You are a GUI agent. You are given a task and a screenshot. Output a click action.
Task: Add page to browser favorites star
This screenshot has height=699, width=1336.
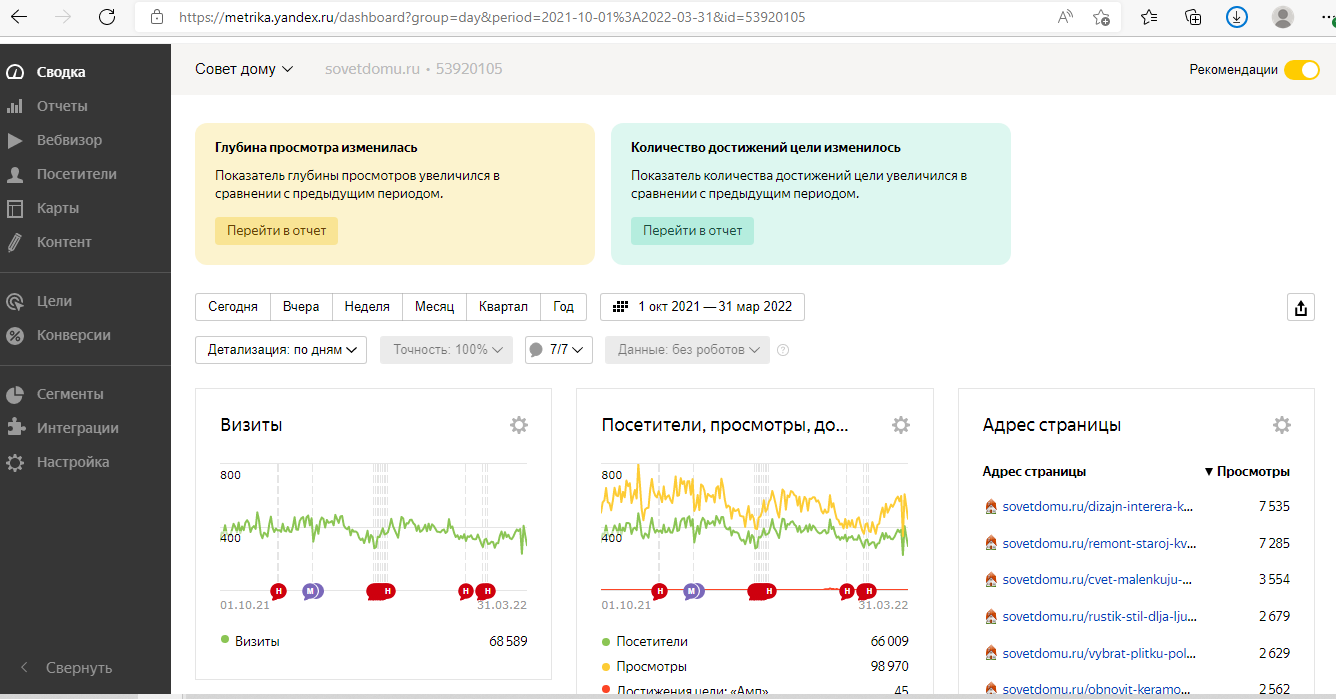[x=1101, y=17]
